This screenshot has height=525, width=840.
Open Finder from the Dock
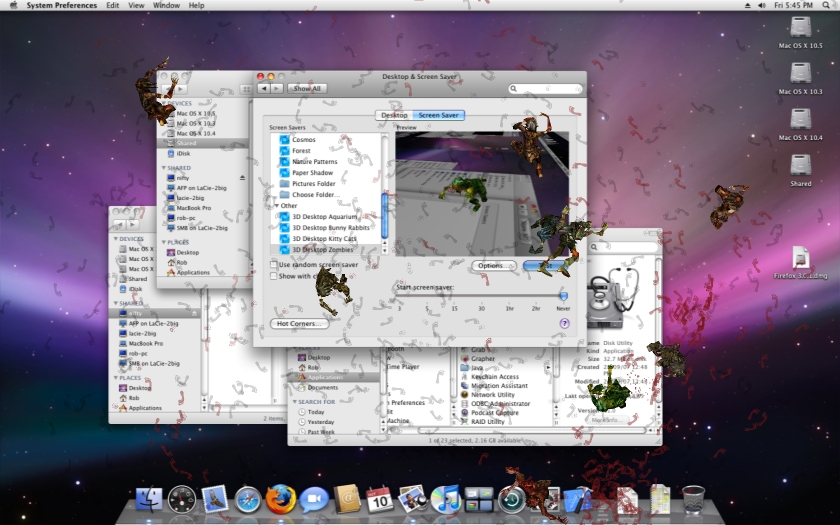tap(149, 499)
